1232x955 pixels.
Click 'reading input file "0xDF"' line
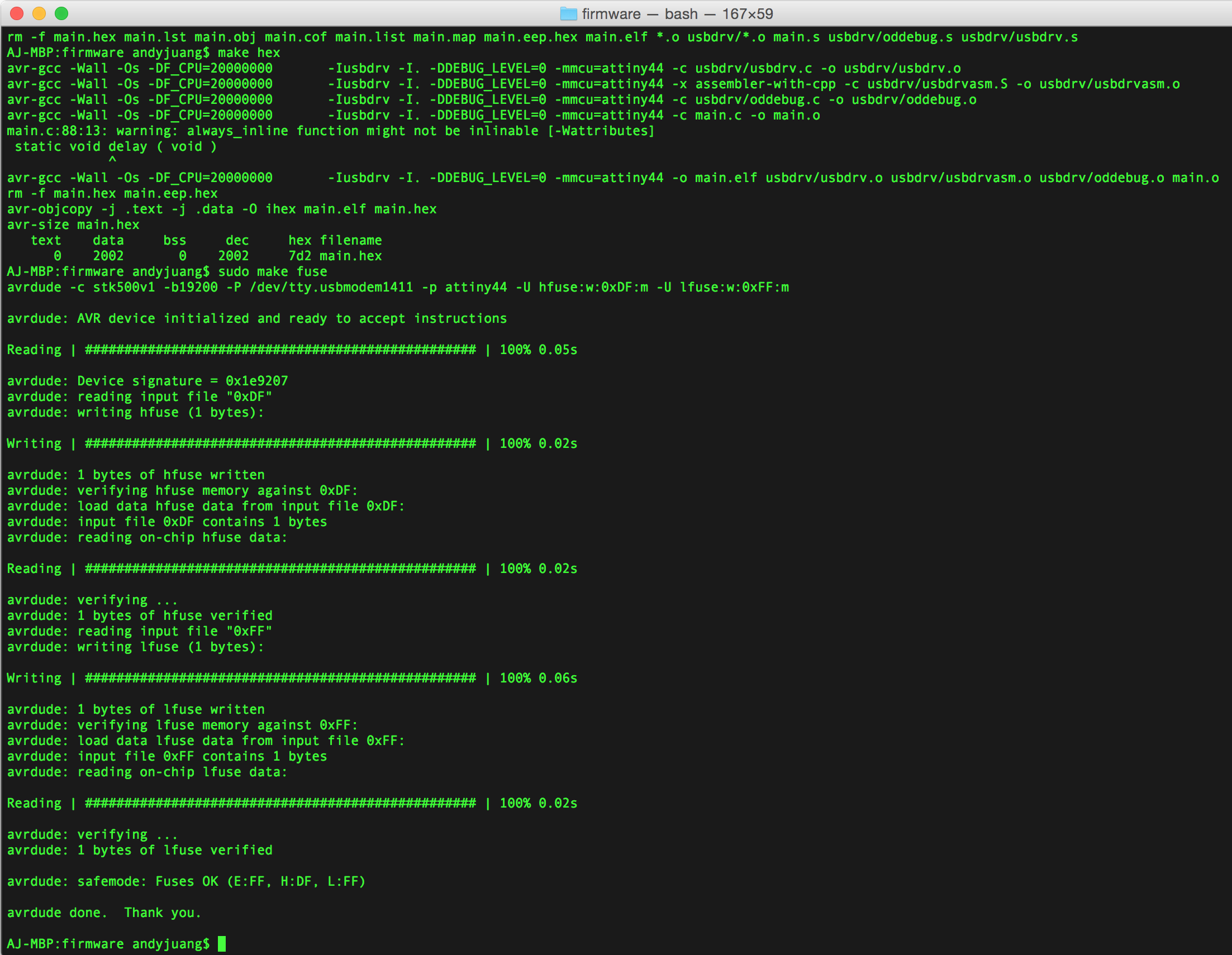[139, 397]
